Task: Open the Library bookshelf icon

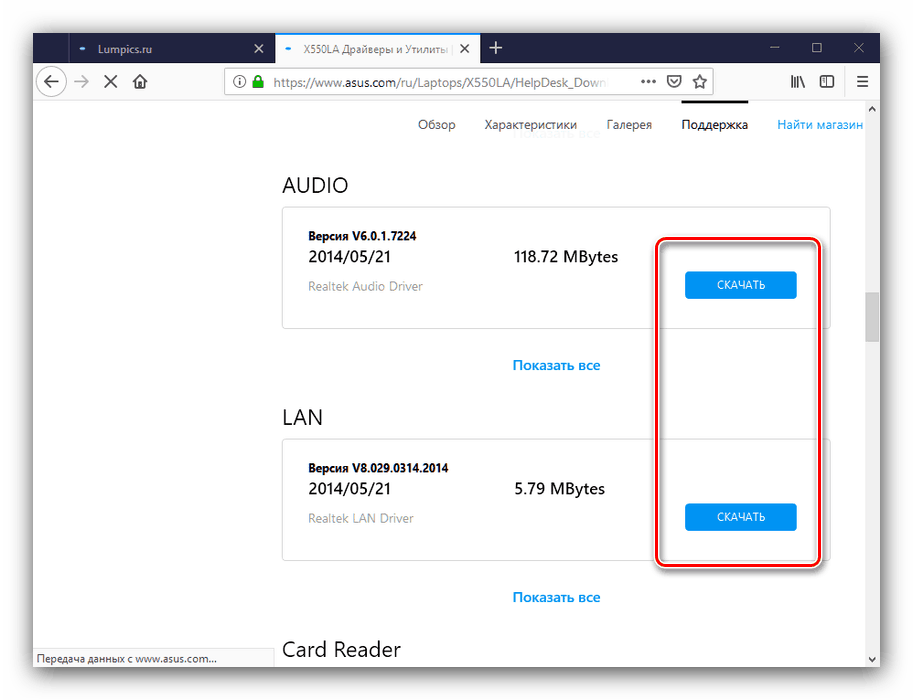Action: point(798,82)
